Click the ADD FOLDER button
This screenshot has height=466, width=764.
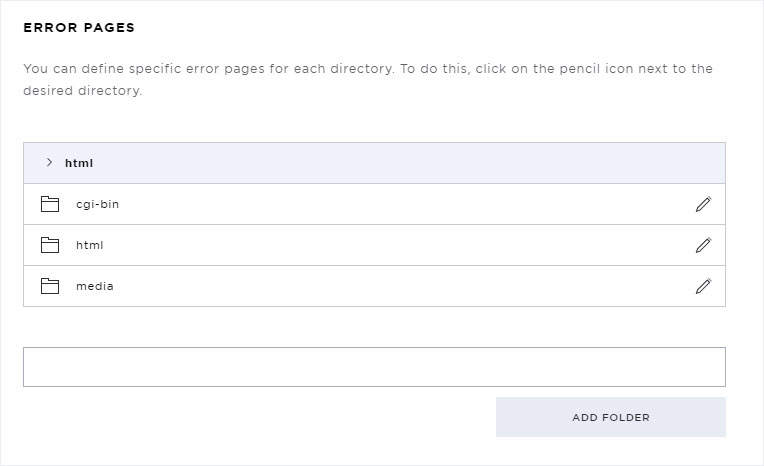(611, 417)
